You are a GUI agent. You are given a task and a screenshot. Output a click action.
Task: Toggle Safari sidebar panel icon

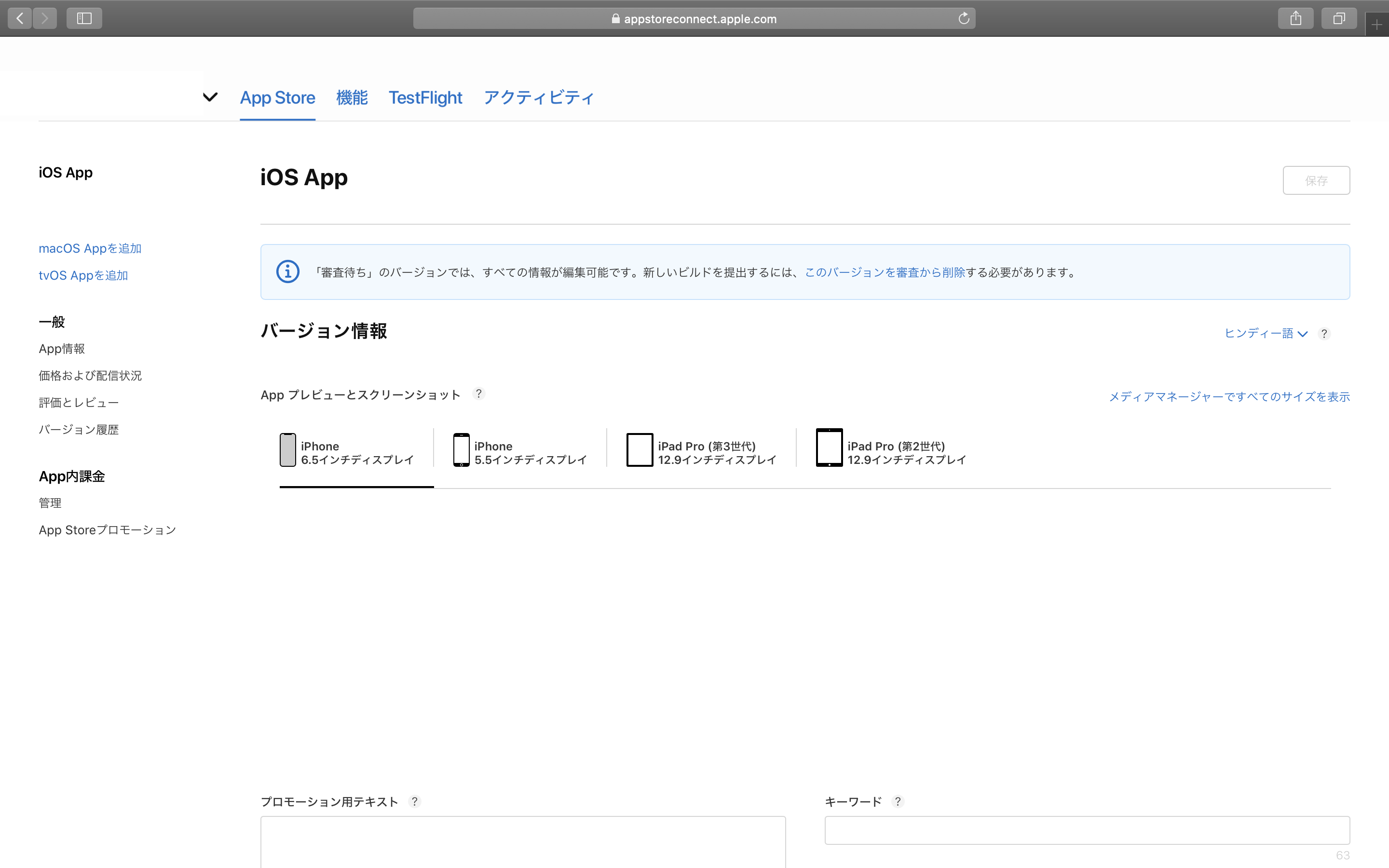[x=84, y=18]
